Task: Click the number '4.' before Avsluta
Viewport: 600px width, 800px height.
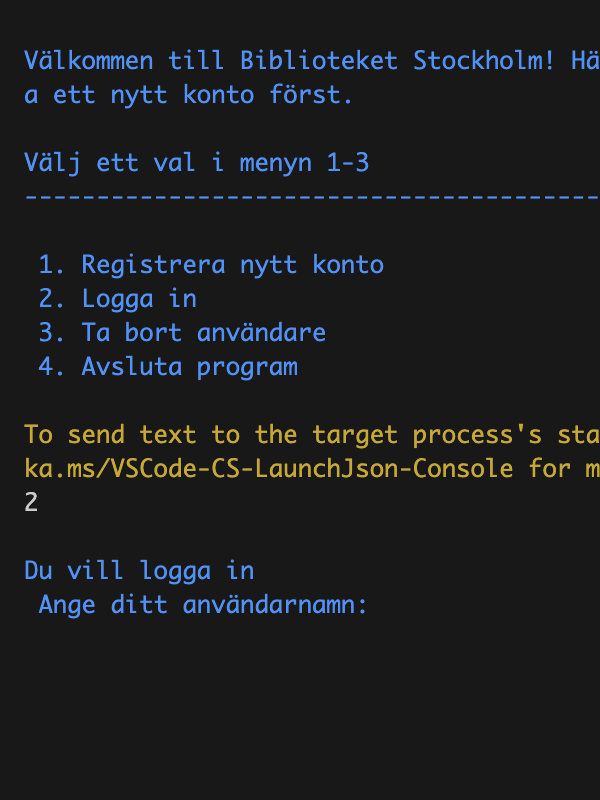Action: point(52,367)
